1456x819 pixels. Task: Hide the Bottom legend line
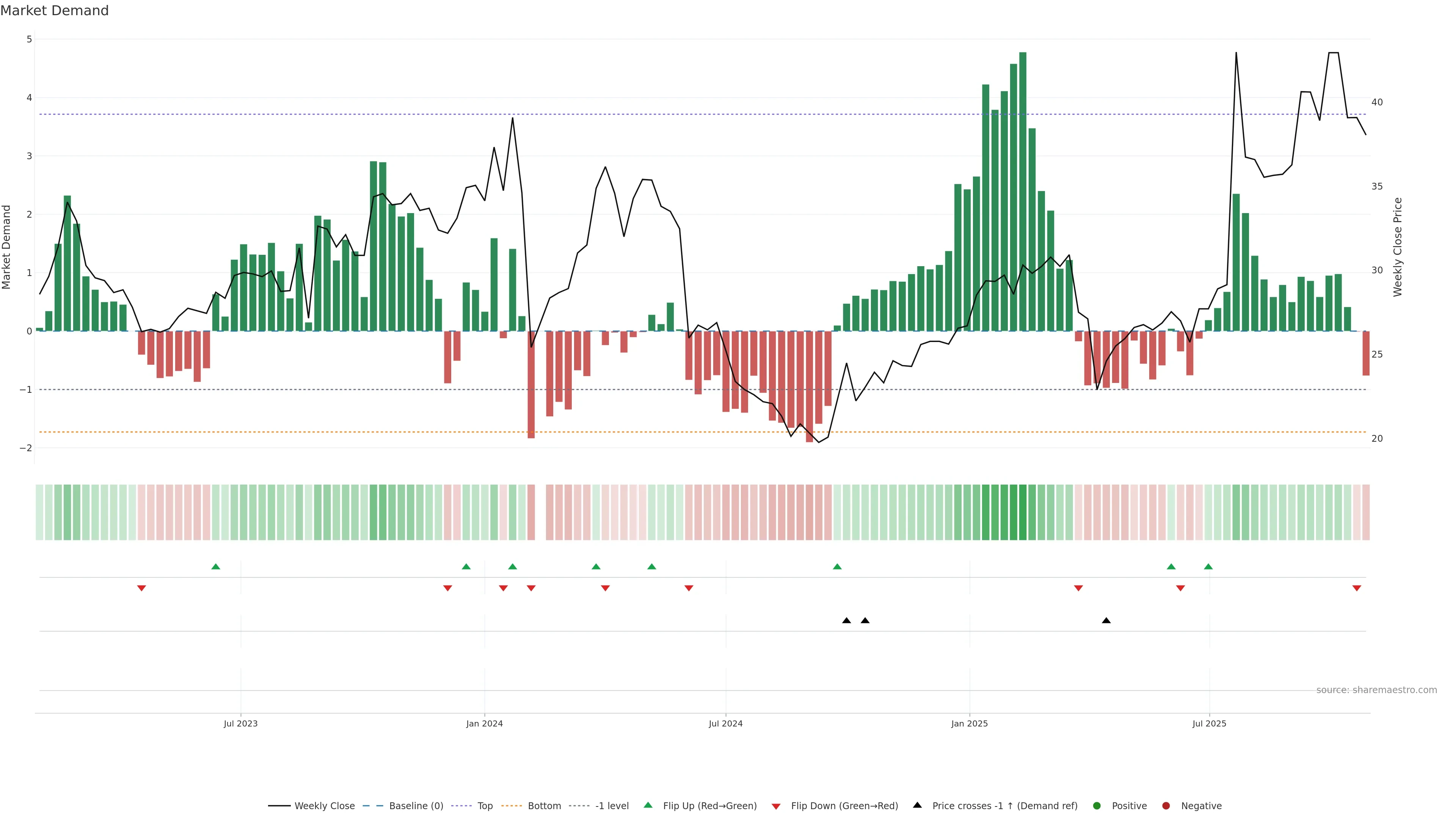pyautogui.click(x=544, y=805)
